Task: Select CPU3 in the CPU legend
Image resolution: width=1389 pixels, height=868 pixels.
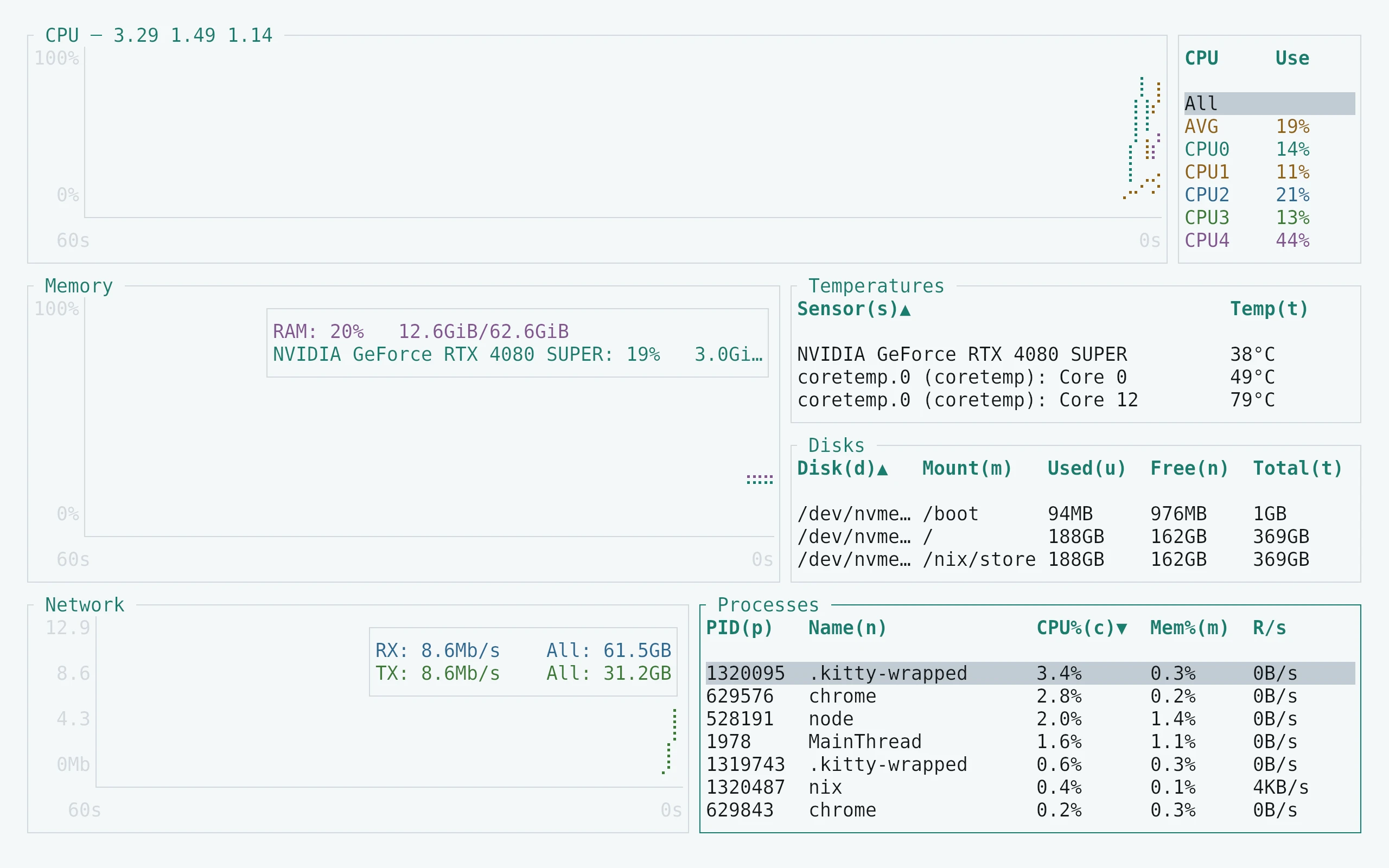Action: [1269, 218]
